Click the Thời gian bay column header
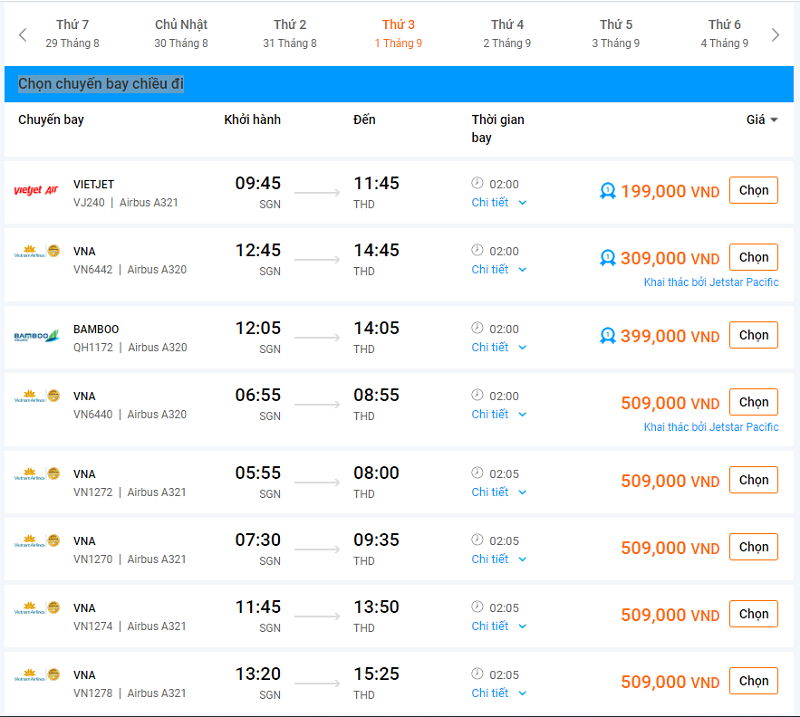 497,128
